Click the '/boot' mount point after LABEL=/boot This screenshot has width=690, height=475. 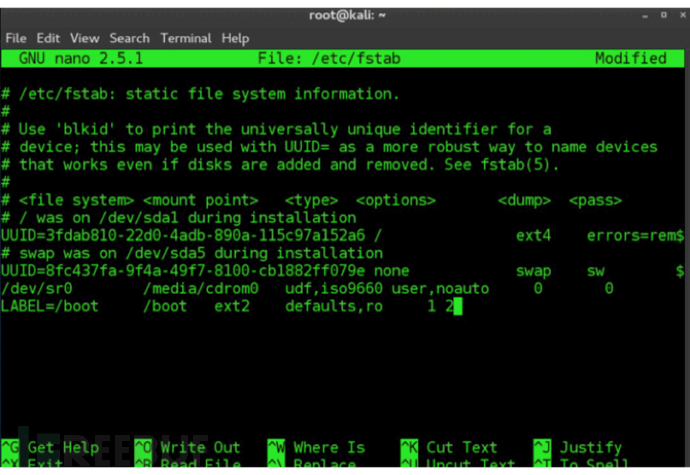point(165,306)
